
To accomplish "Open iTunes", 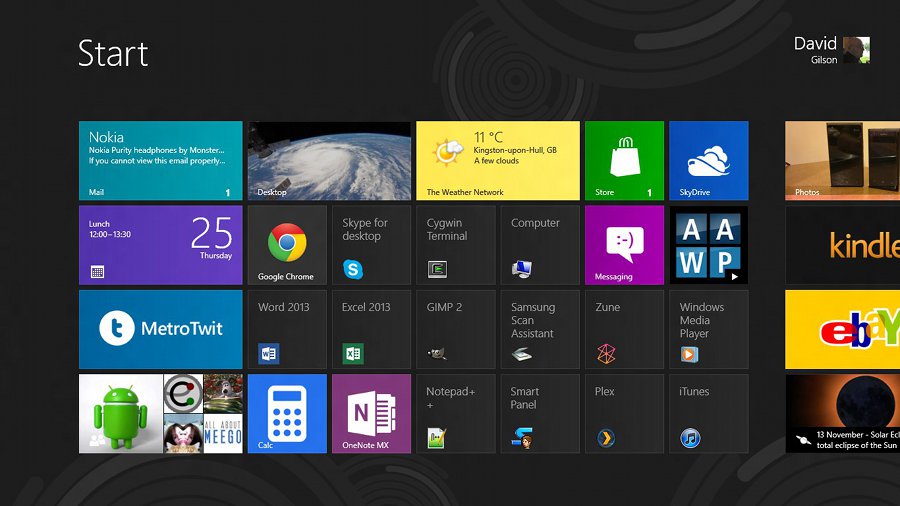I will tap(709, 414).
